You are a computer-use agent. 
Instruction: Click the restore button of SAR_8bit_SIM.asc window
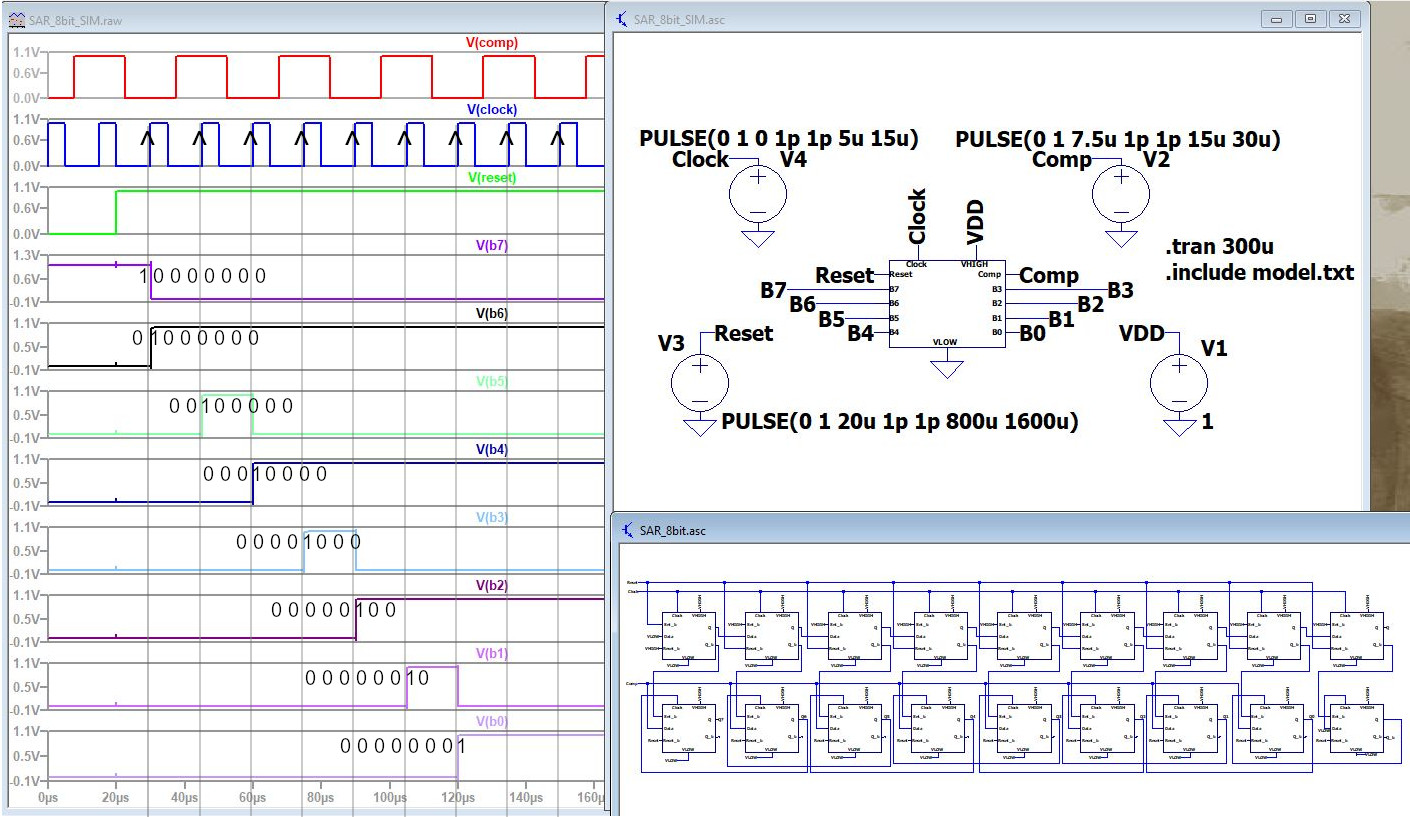tap(1310, 19)
